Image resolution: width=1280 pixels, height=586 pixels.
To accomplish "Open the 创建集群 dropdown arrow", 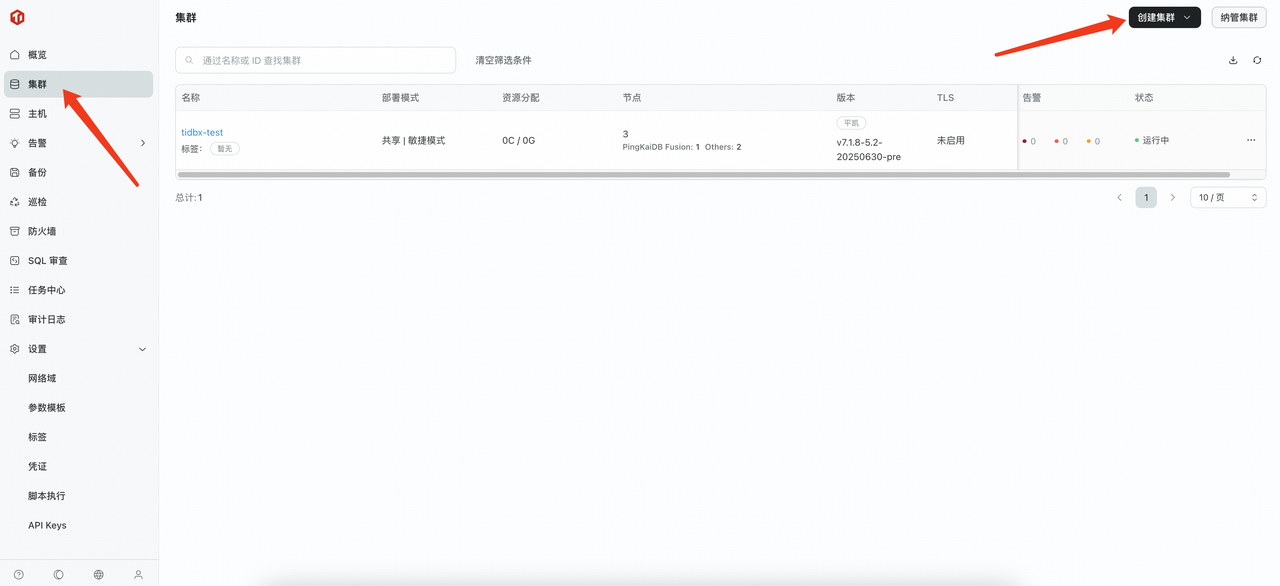I will point(1188,17).
